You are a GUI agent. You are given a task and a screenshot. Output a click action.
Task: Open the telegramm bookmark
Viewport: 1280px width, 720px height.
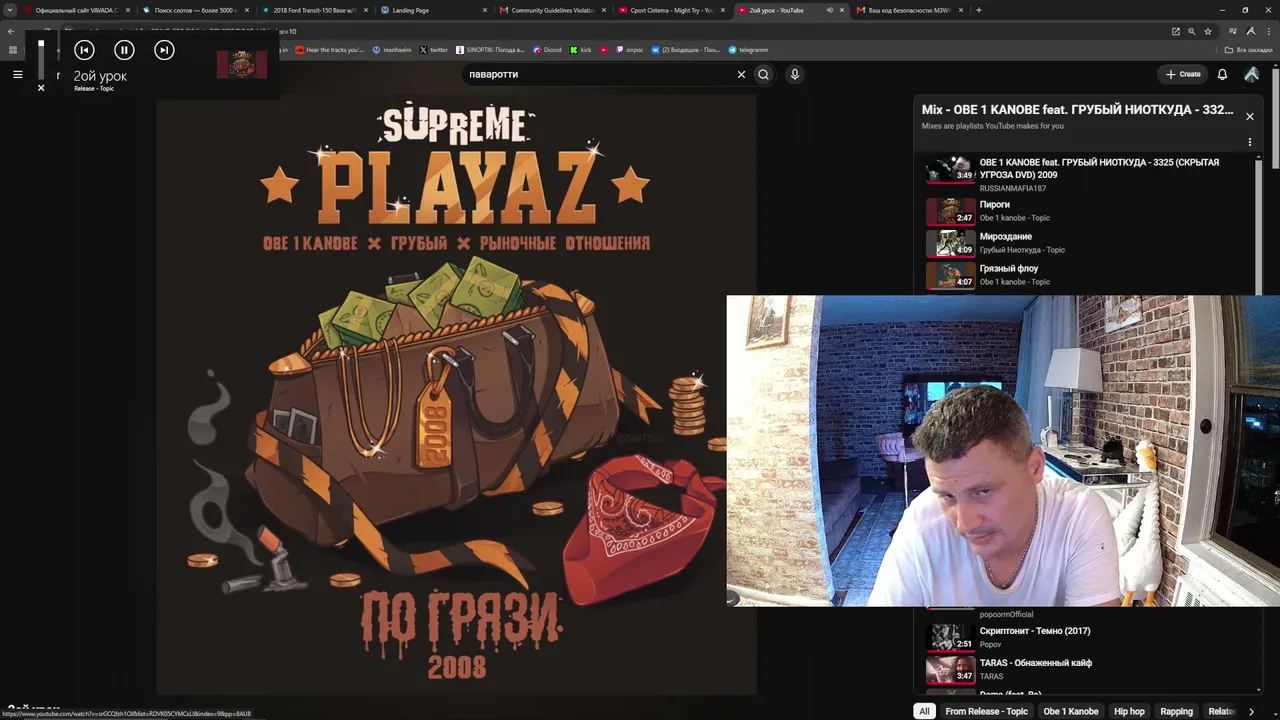click(748, 49)
